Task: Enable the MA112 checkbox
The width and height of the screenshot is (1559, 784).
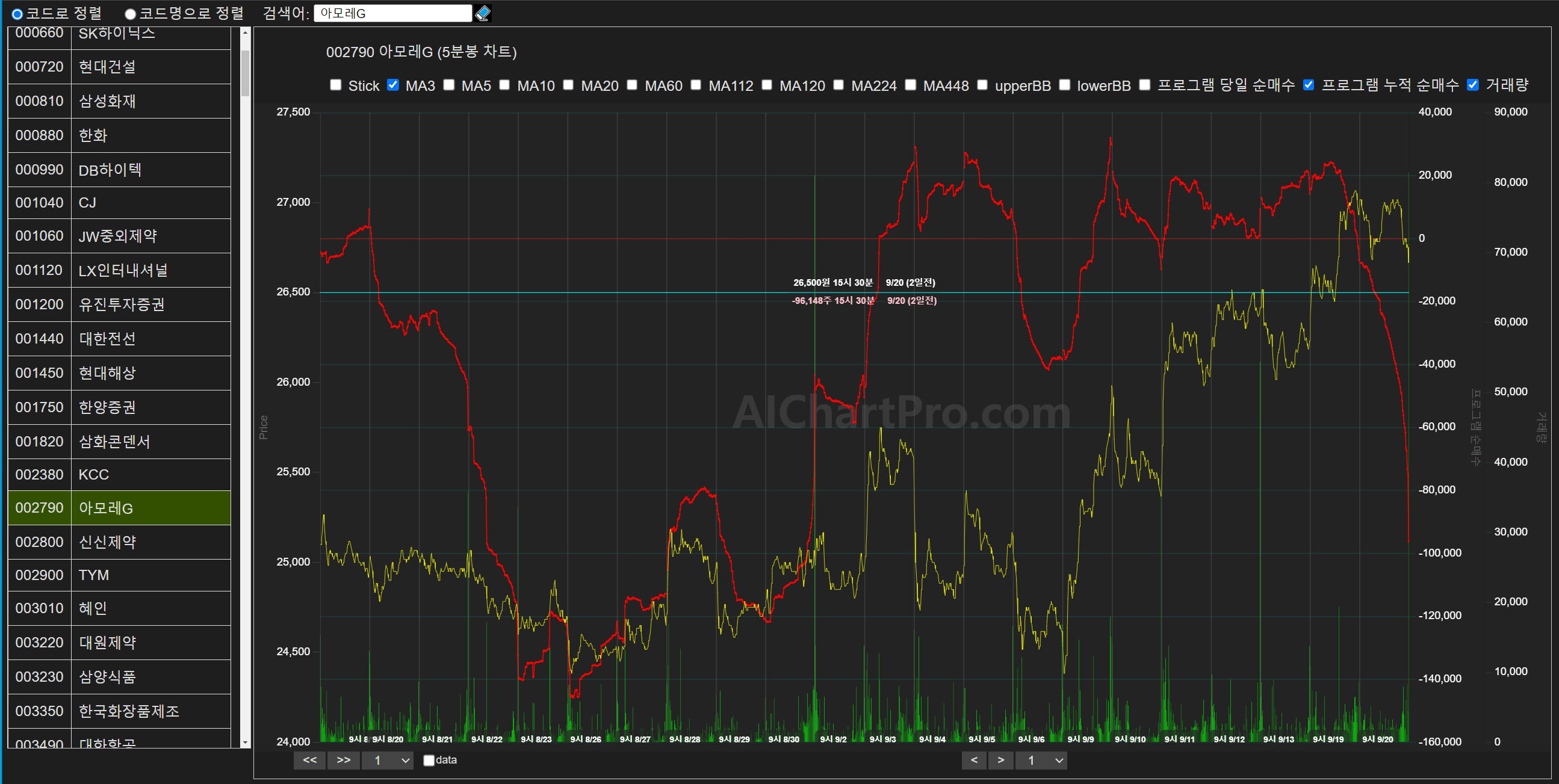Action: 696,85
